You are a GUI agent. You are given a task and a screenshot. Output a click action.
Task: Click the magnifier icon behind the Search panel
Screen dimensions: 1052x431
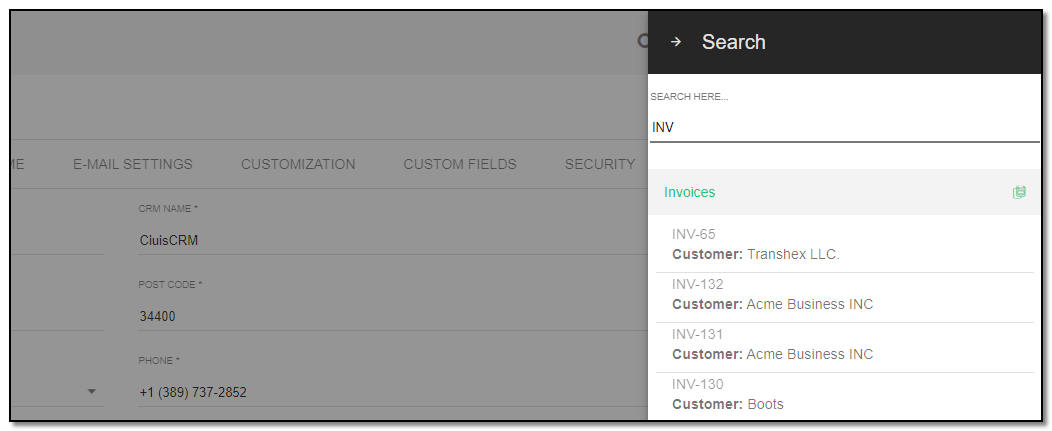tap(643, 42)
